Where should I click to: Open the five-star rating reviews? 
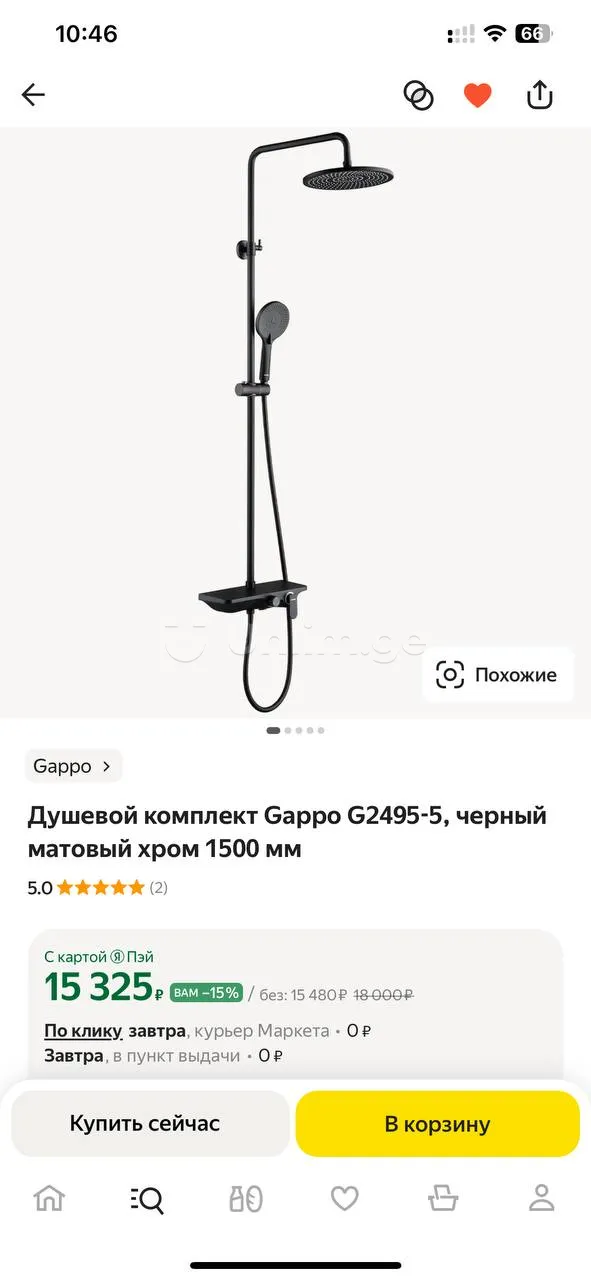pos(97,887)
